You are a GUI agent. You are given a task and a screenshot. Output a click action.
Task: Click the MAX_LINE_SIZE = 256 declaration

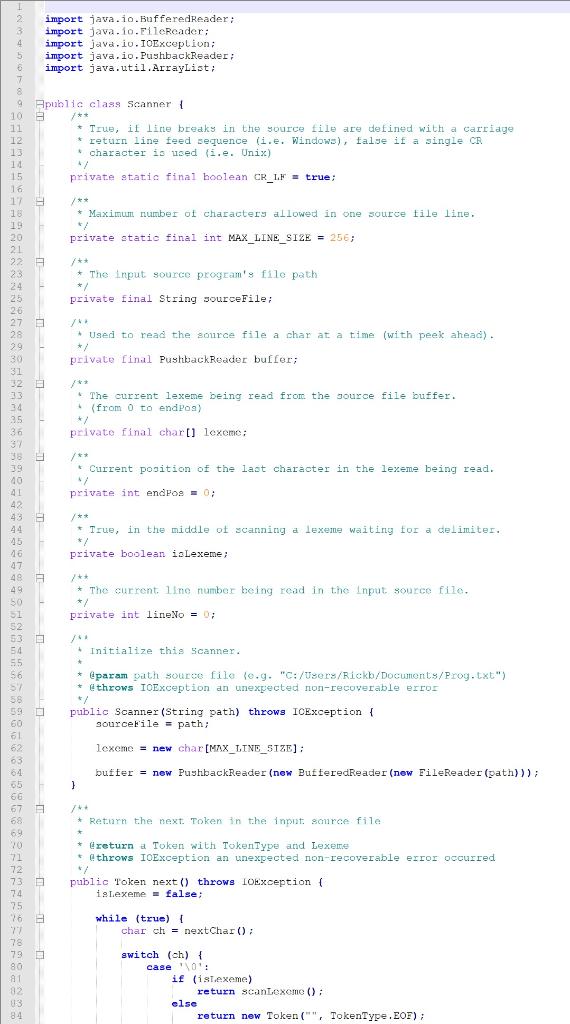pyautogui.click(x=212, y=238)
